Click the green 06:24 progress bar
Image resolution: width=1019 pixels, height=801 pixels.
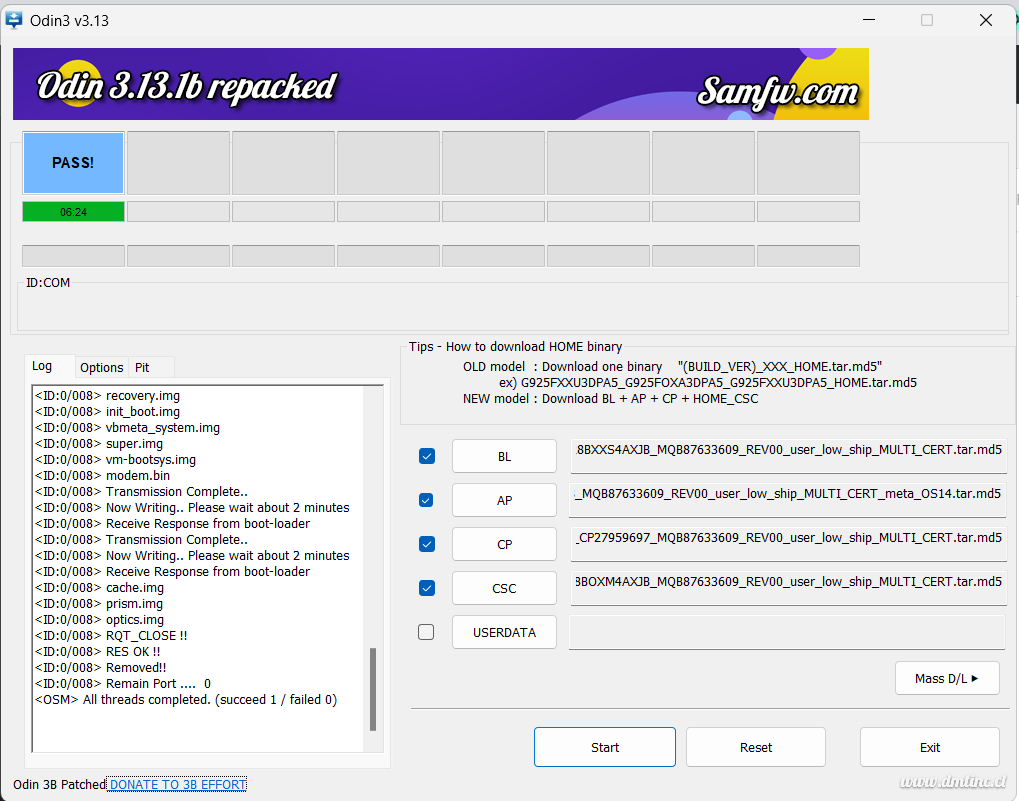[x=73, y=212]
